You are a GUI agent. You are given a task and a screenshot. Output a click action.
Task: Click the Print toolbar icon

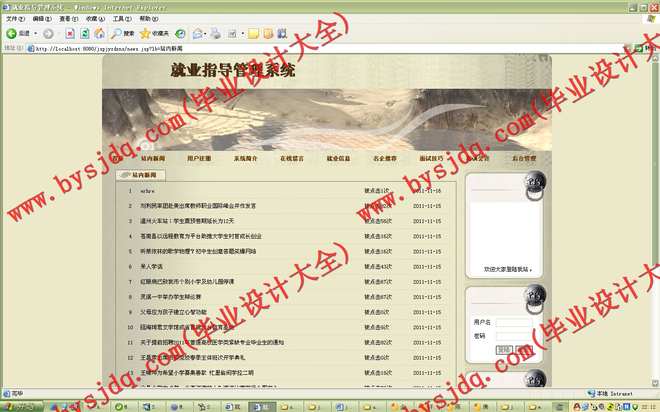pos(214,33)
